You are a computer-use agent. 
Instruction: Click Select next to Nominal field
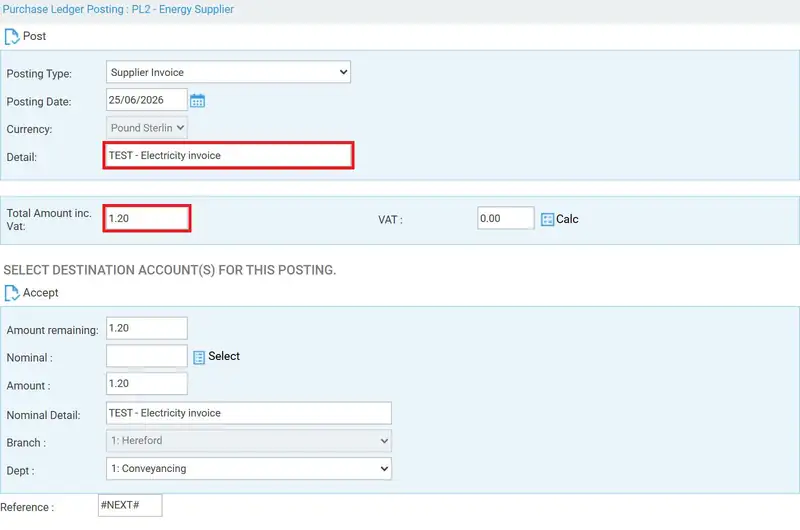223,356
